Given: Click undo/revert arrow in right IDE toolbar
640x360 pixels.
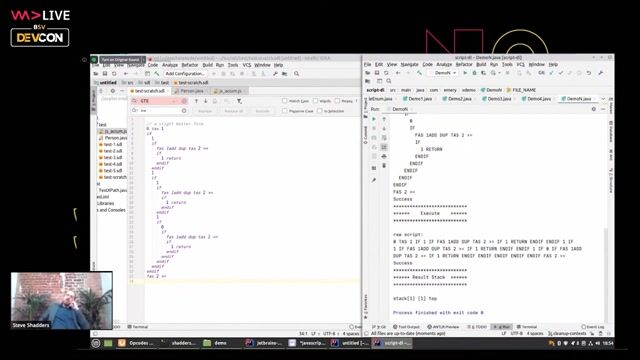Looking at the screenshot, I should tap(589, 73).
